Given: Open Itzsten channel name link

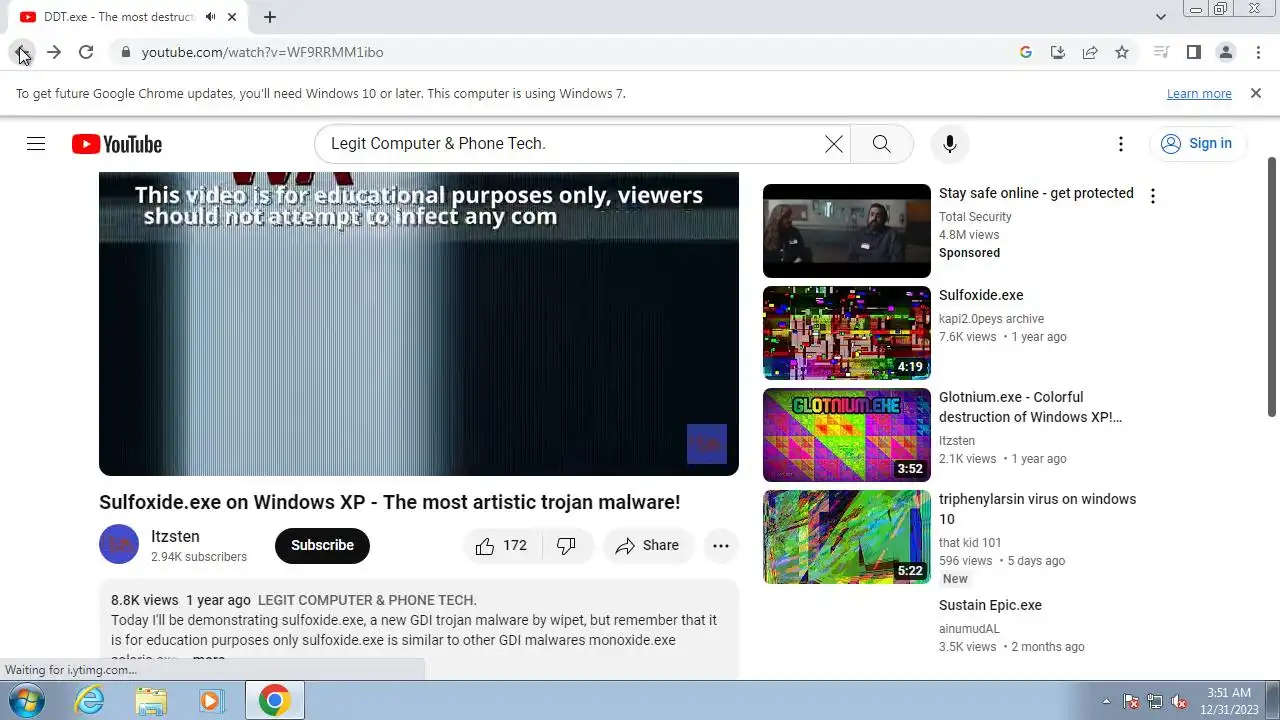Looking at the screenshot, I should pyautogui.click(x=175, y=536).
